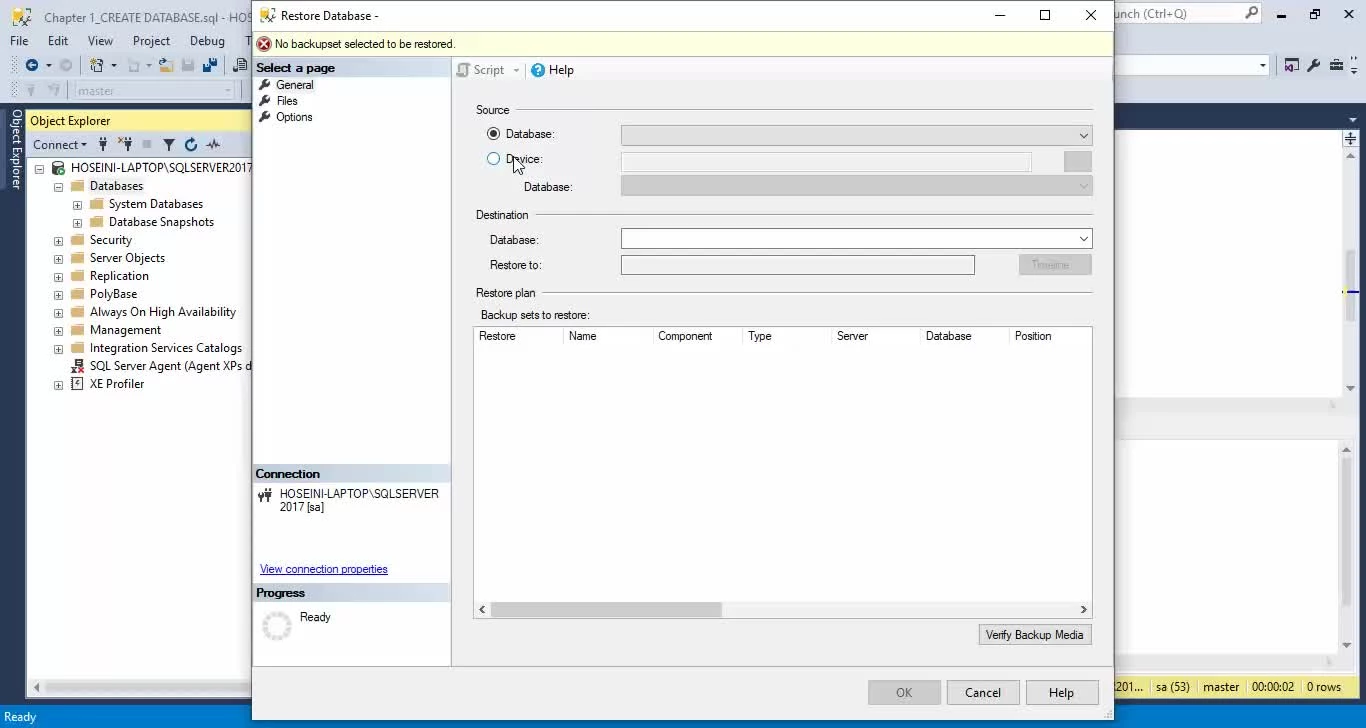Screen dimensions: 1366x728
Task: Click the wrench Properties icon in main toolbar
Action: coord(1314,65)
